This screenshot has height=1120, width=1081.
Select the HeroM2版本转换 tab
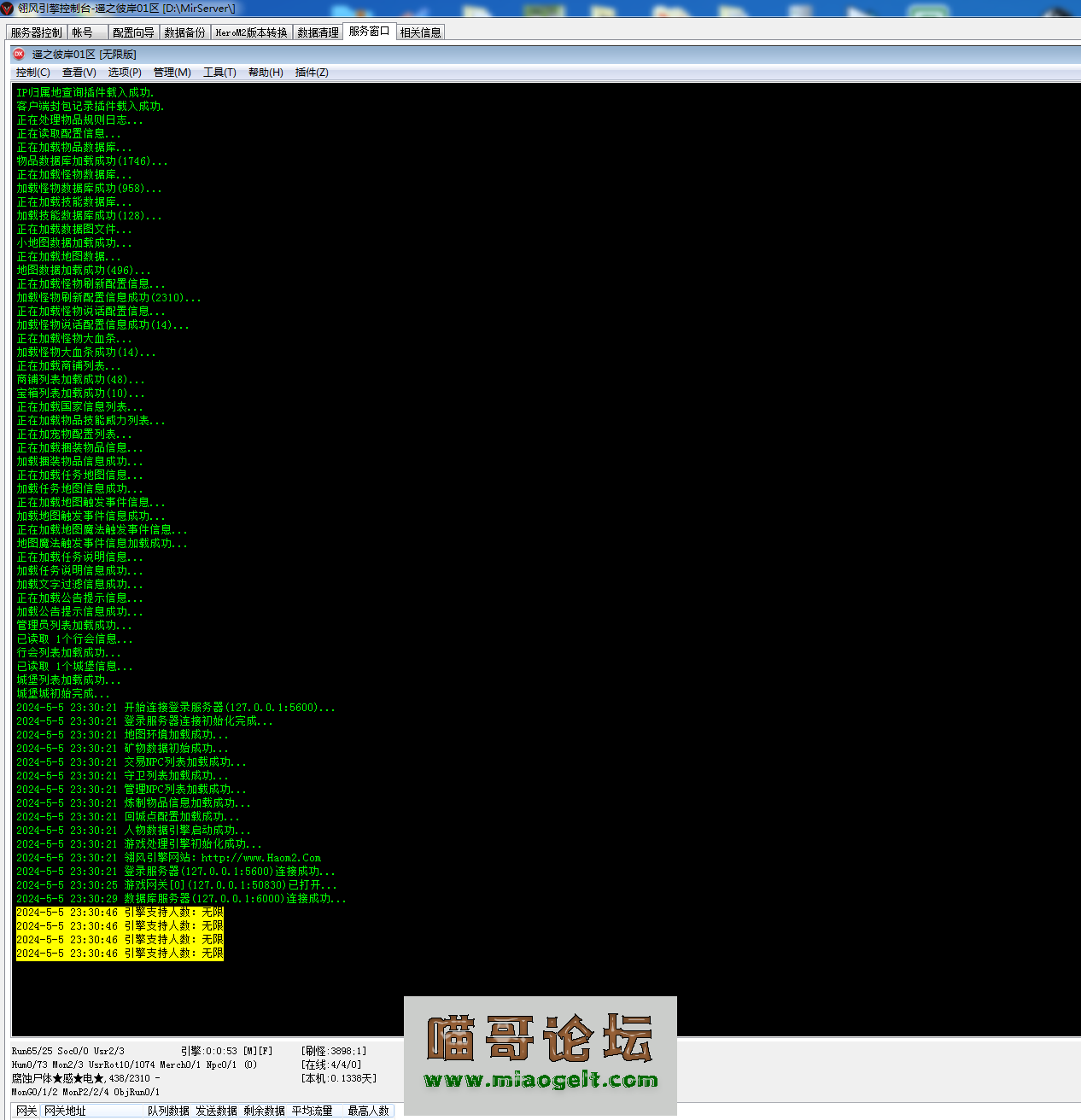coord(251,32)
